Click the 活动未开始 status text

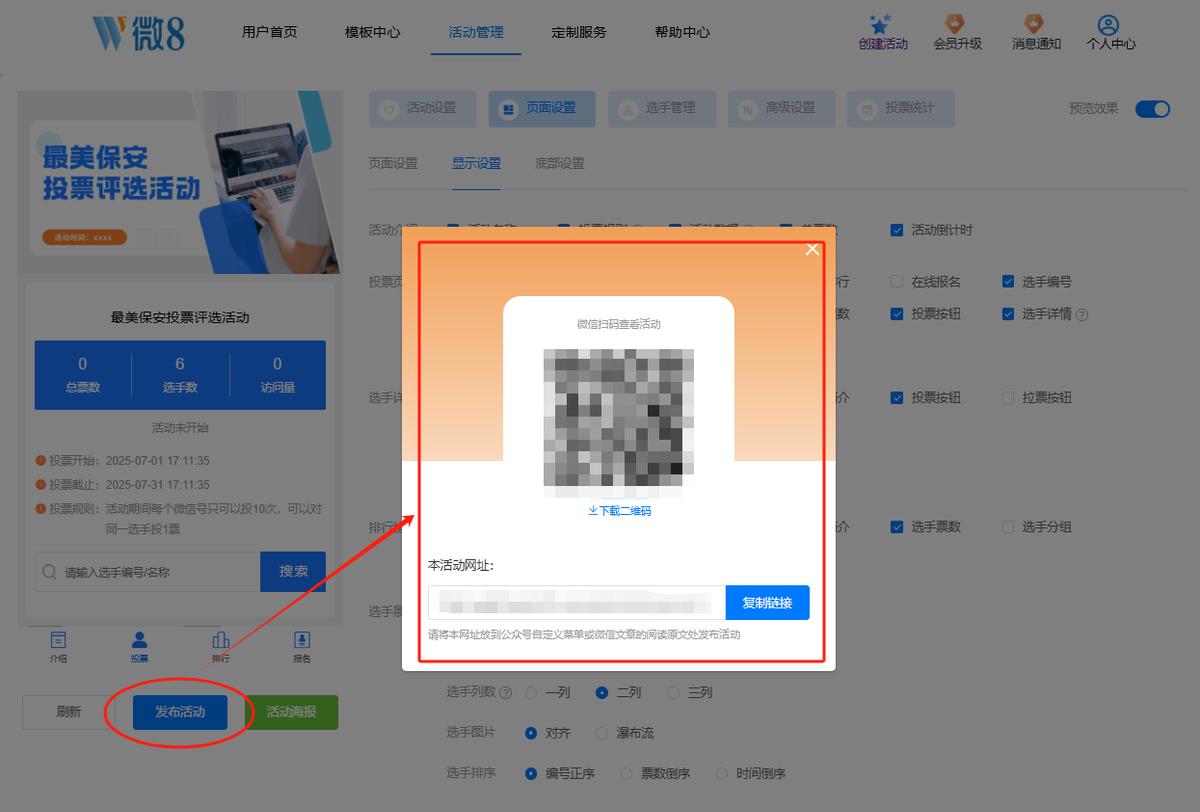(180, 428)
